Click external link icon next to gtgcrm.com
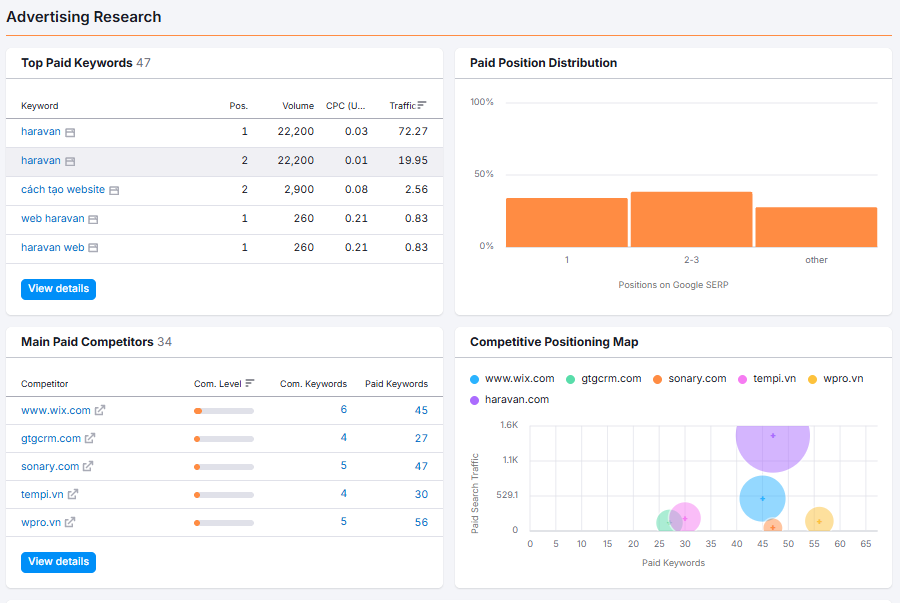The width and height of the screenshot is (900, 603). coord(90,438)
